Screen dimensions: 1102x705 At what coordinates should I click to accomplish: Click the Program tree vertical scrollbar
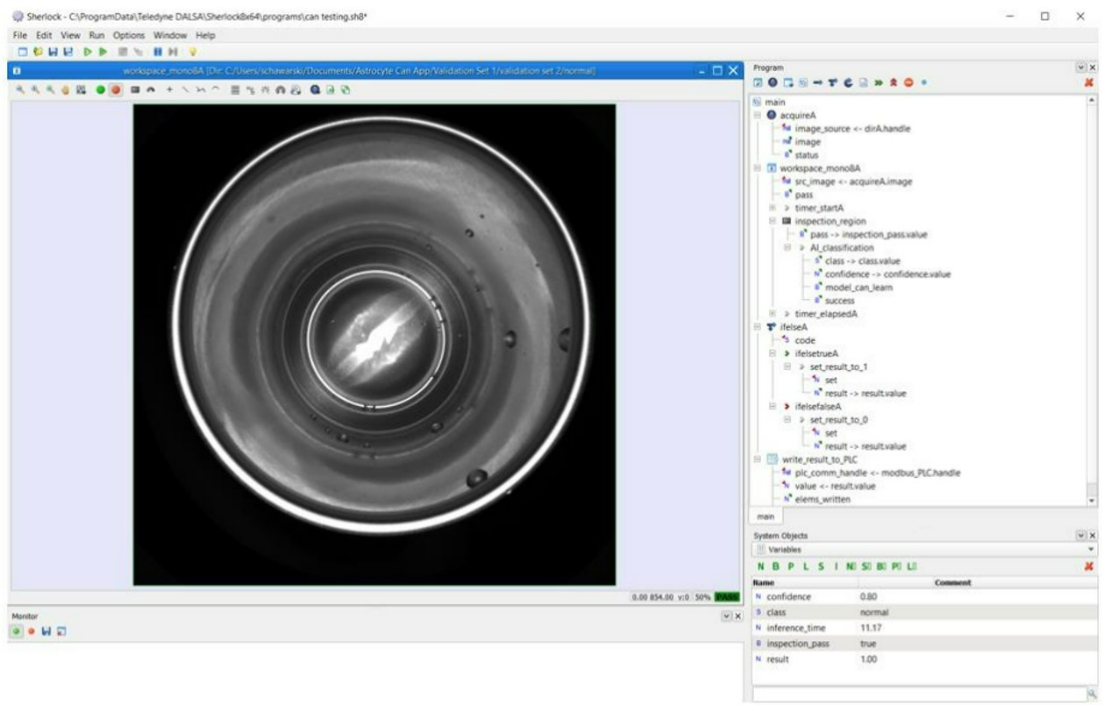point(1091,300)
